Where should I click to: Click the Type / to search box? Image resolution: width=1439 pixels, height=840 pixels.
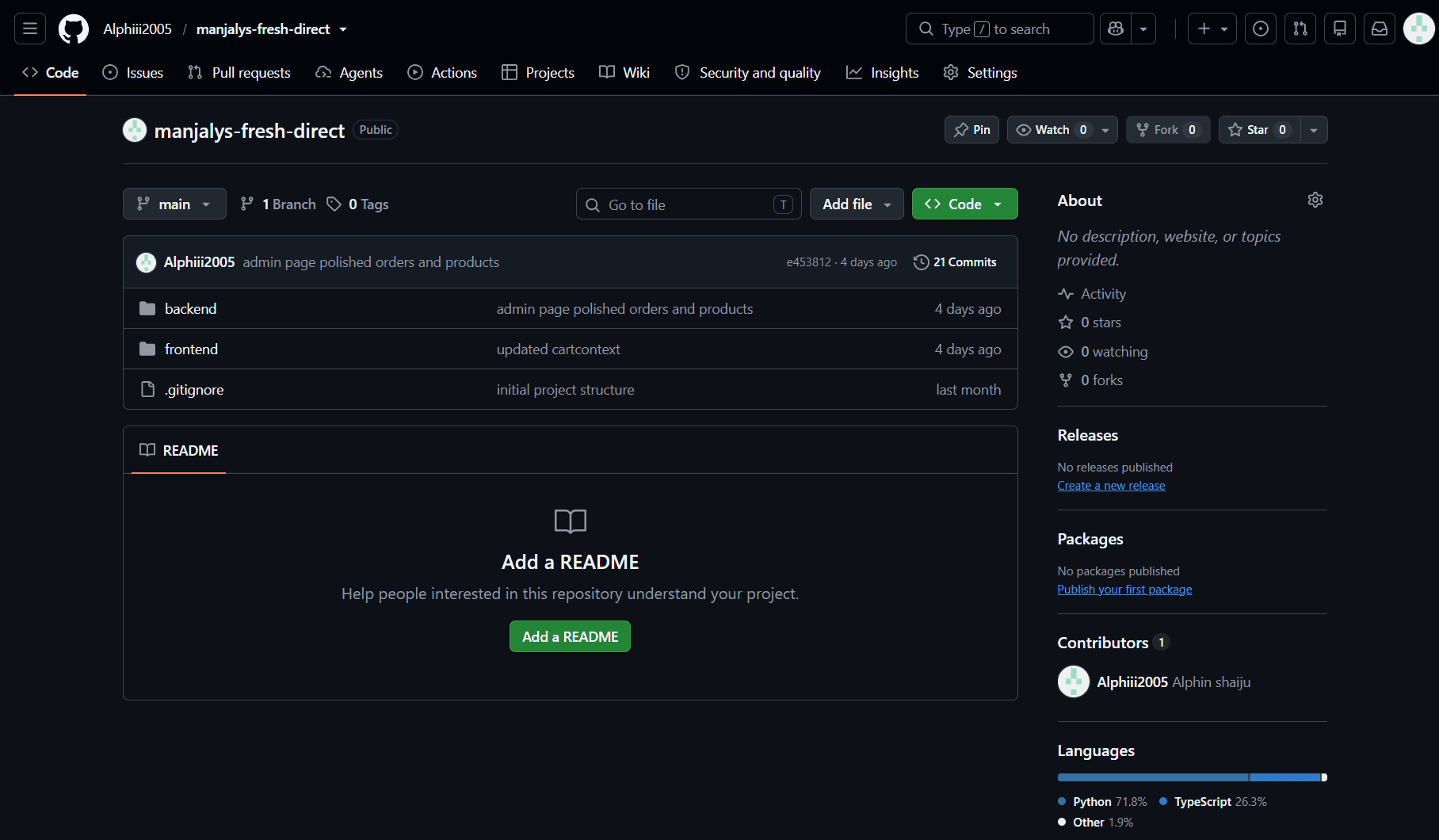[1000, 29]
